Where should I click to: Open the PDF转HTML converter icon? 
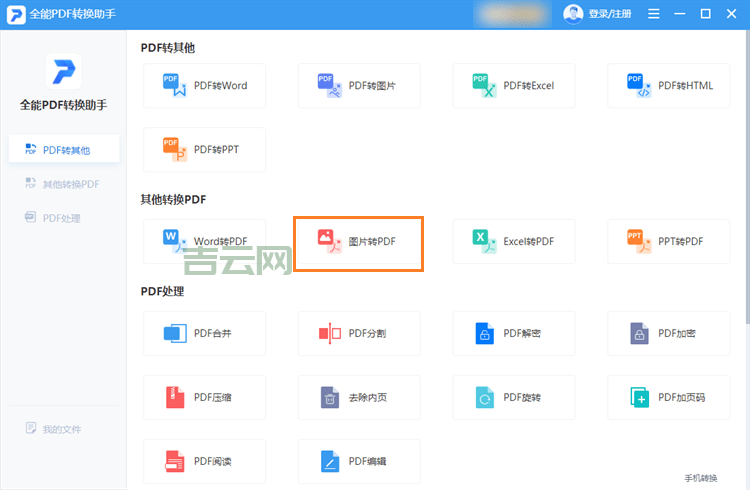[x=639, y=85]
